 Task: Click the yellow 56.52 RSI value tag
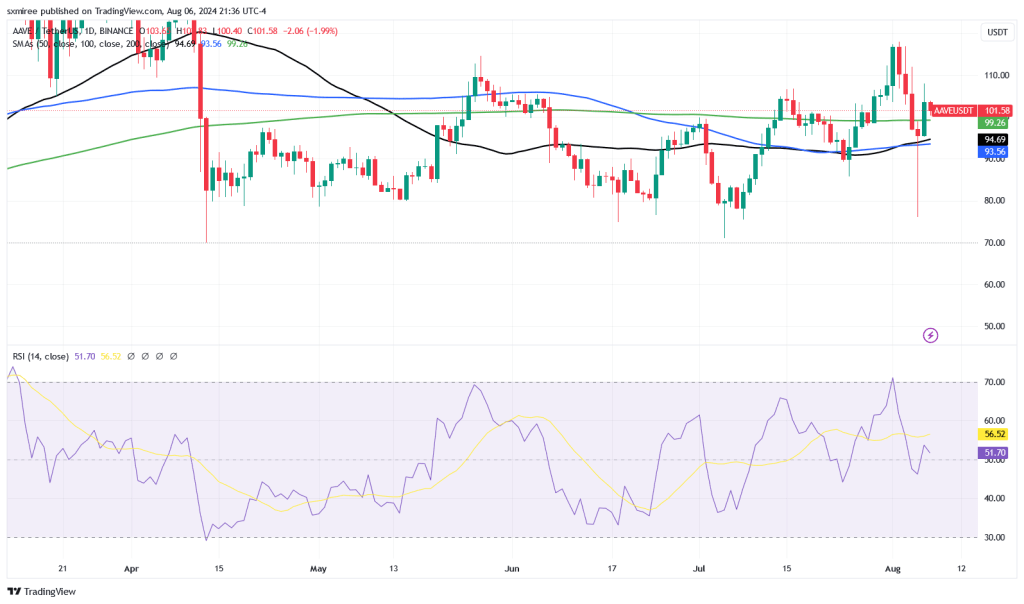(x=994, y=434)
